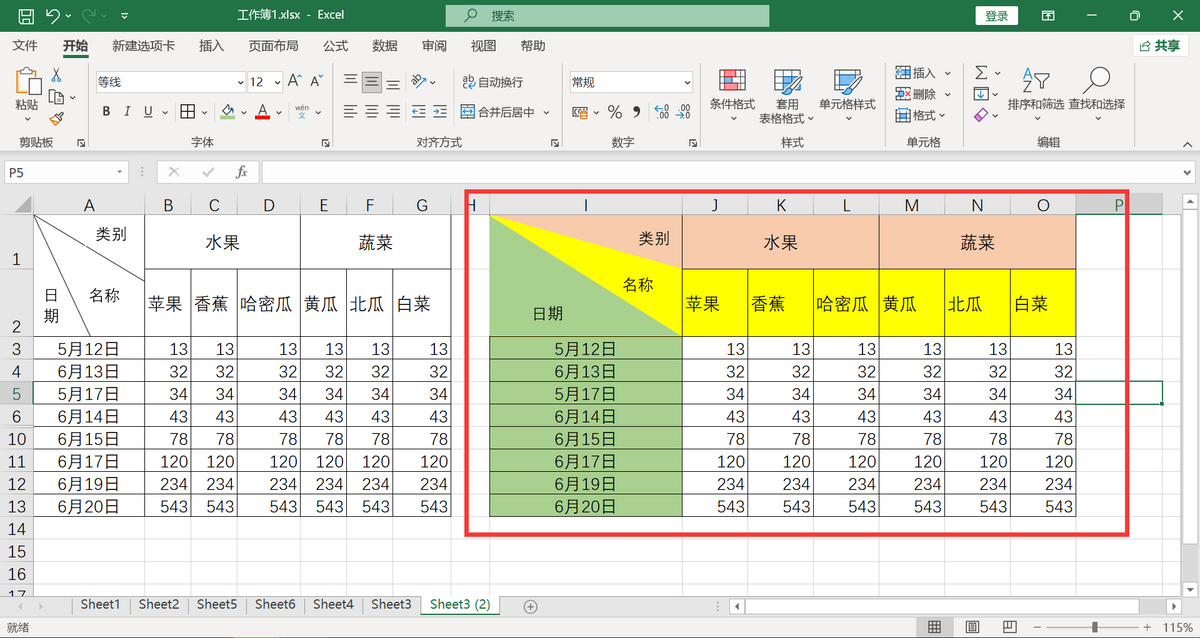
Task: Click decrease decimal places icon
Action: (x=683, y=112)
